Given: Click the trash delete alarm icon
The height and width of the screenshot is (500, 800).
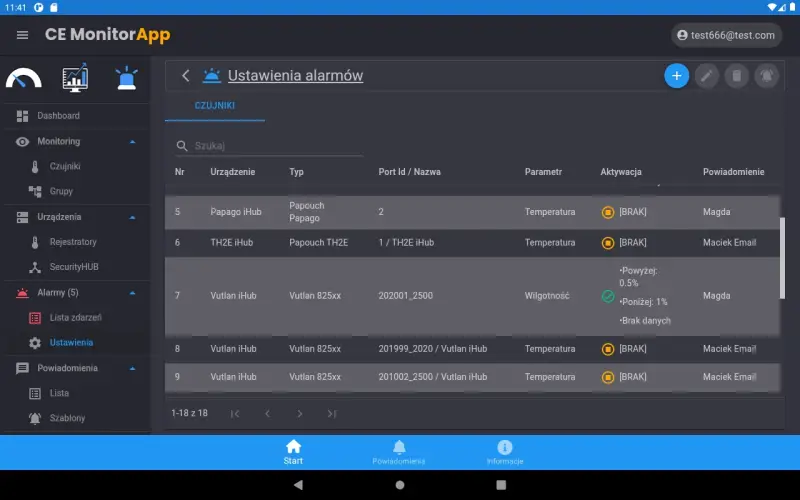Looking at the screenshot, I should tap(737, 75).
